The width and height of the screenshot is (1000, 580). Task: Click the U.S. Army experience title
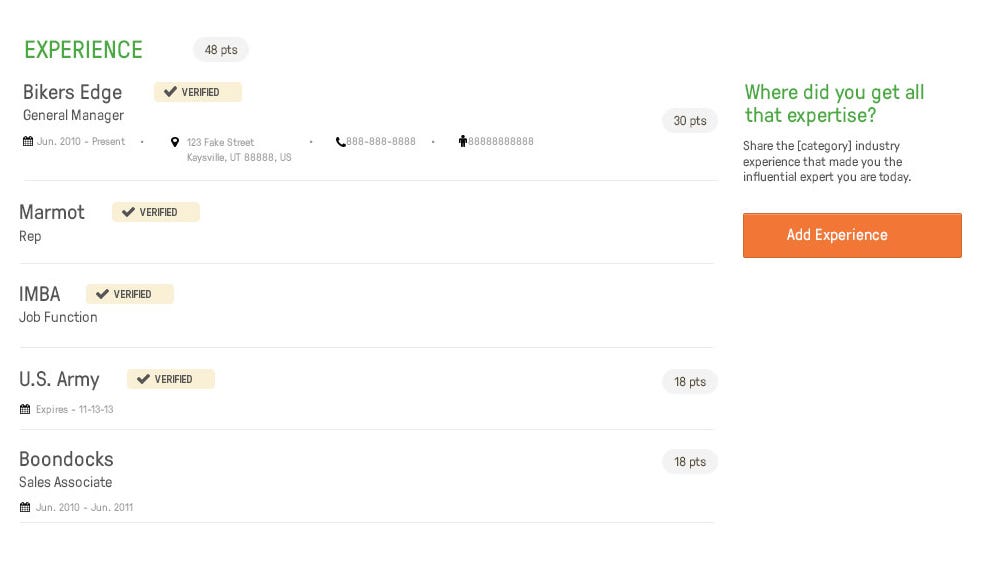coord(59,379)
